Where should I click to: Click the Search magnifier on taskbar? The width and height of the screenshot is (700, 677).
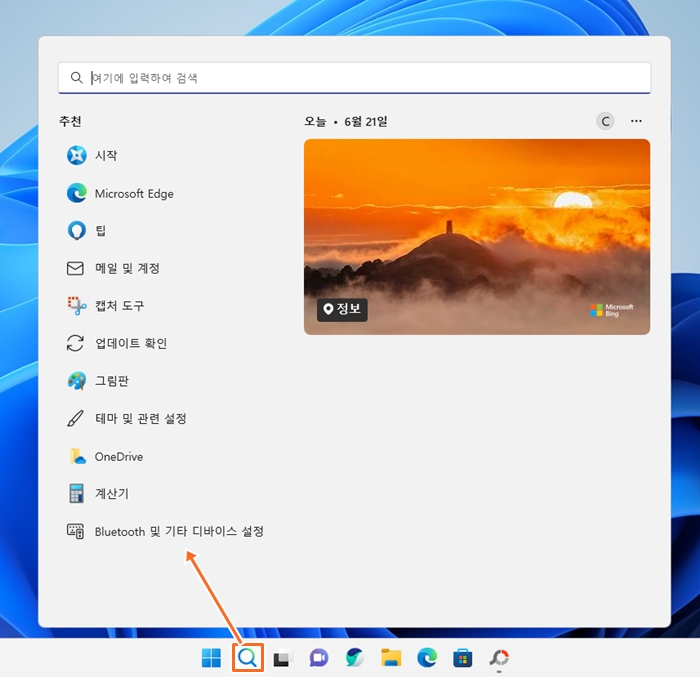[x=247, y=658]
